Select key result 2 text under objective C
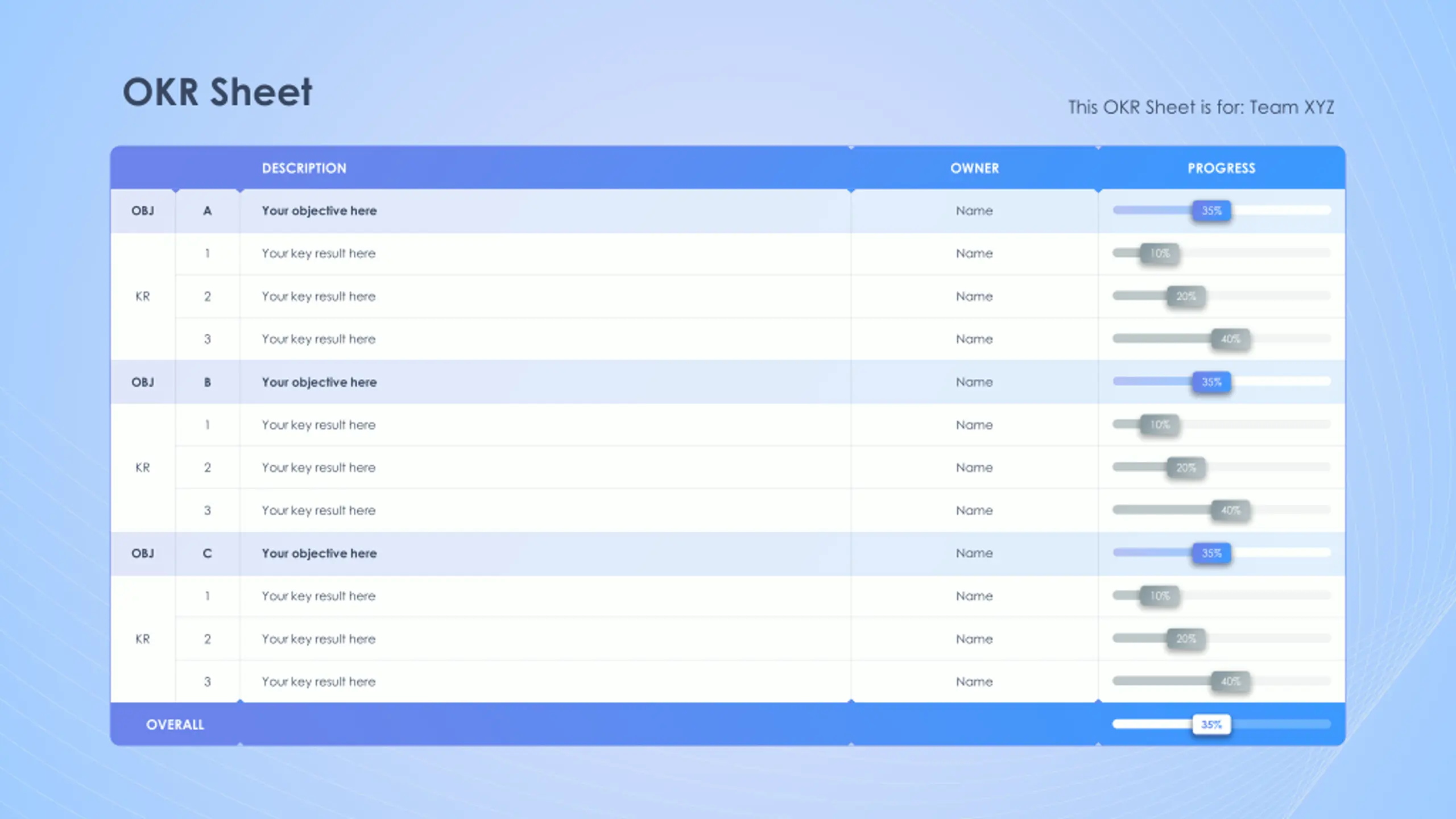This screenshot has width=1456, height=819. pyautogui.click(x=318, y=639)
